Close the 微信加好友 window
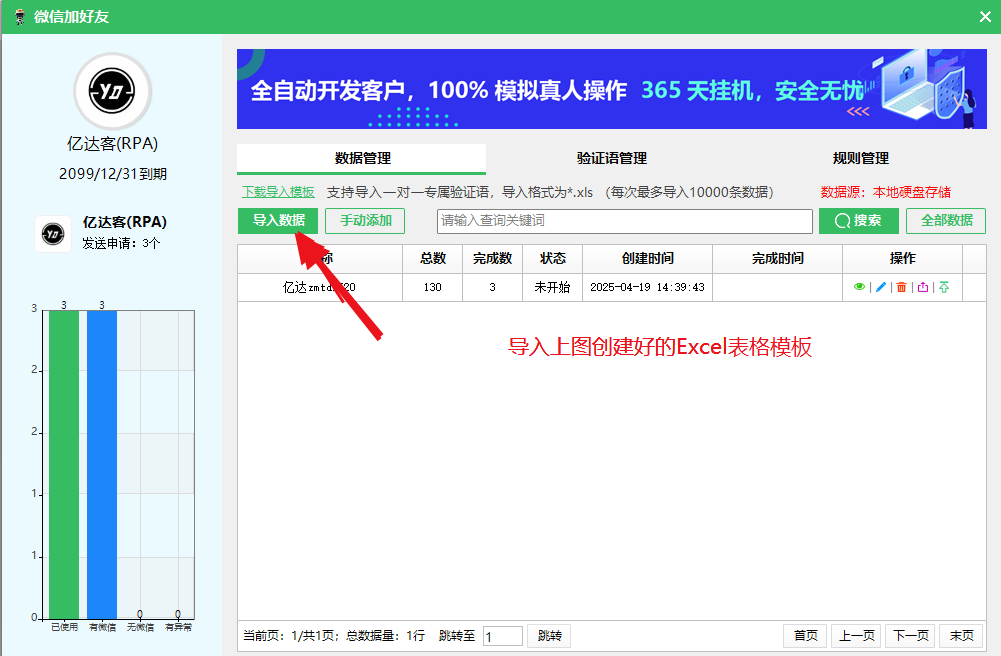1001x656 pixels. (984, 16)
